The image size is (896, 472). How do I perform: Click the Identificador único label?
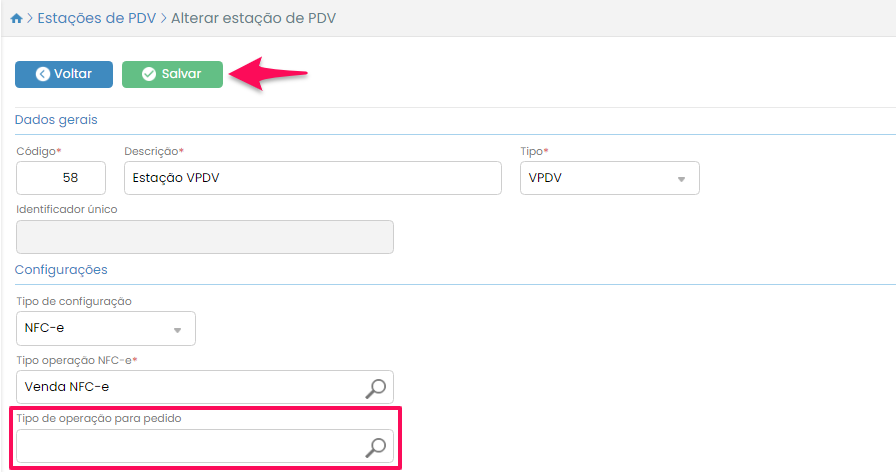67,210
